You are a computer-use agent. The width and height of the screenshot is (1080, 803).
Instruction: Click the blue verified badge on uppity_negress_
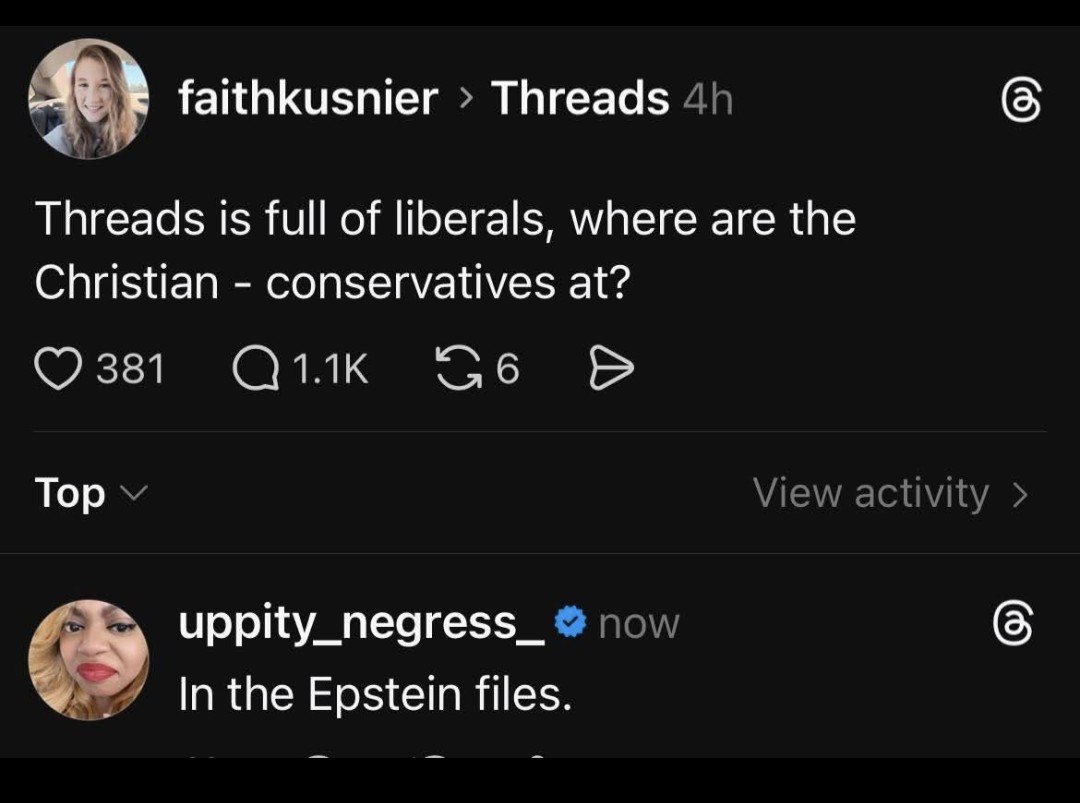point(571,623)
